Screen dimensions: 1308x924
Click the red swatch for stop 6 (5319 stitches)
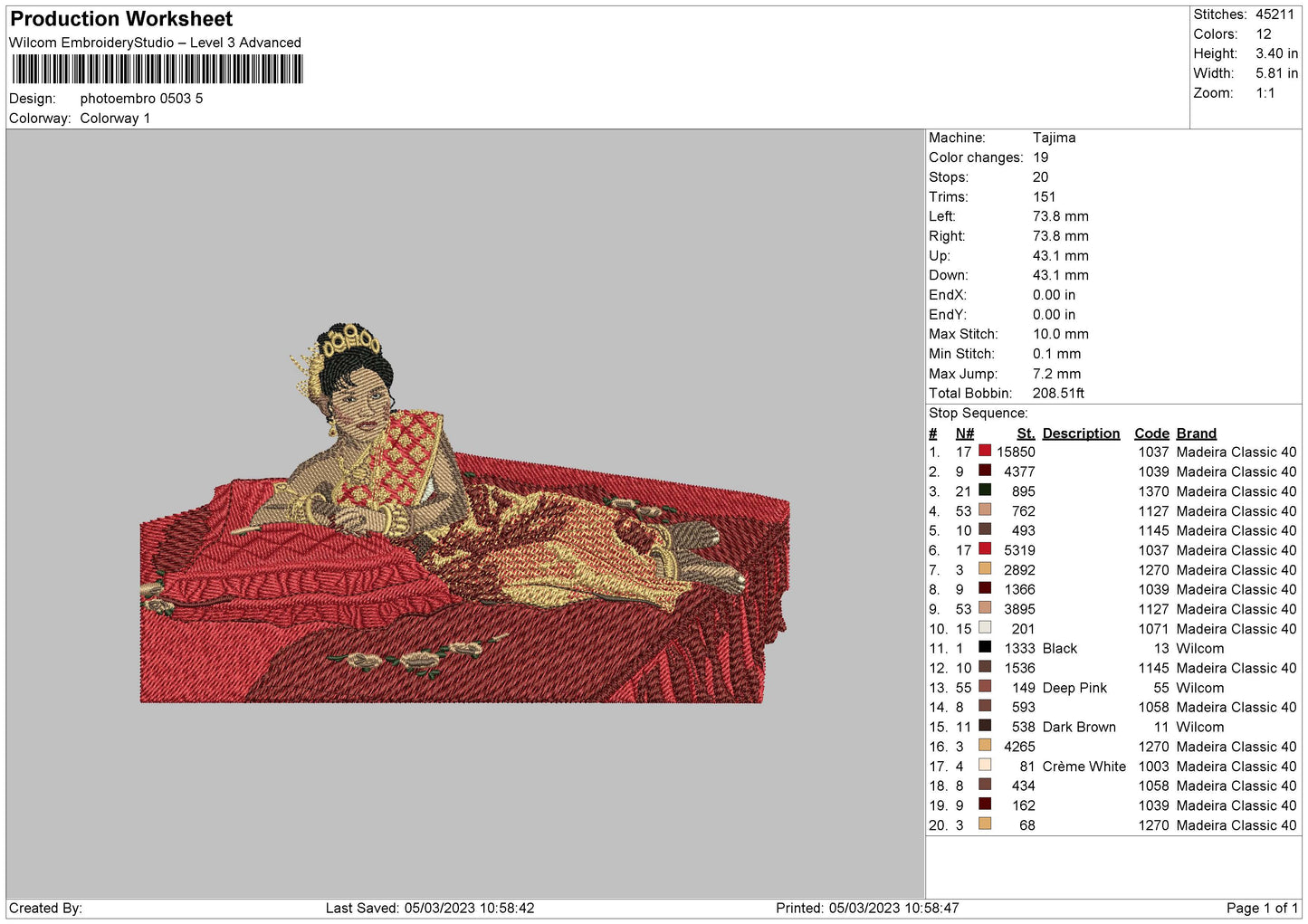pyautogui.click(x=985, y=549)
